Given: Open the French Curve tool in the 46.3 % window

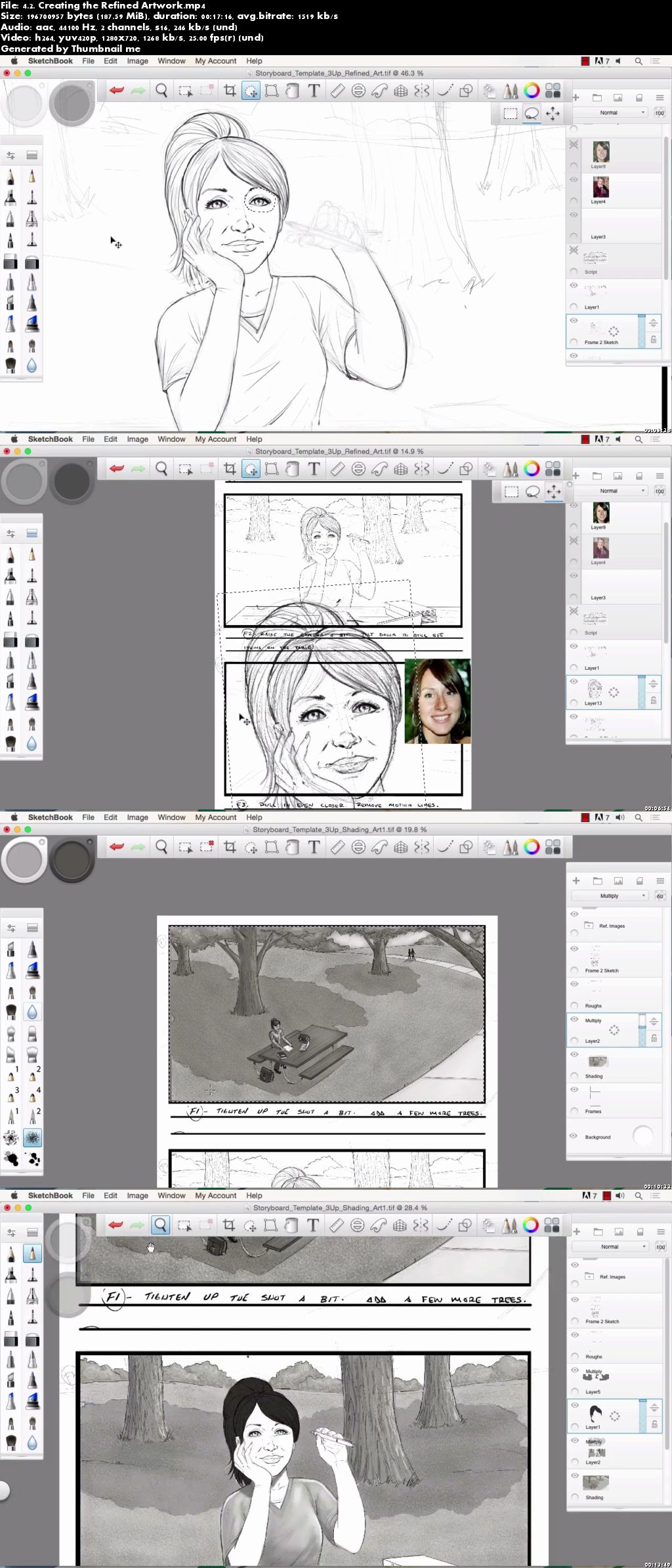Looking at the screenshot, I should tap(379, 91).
